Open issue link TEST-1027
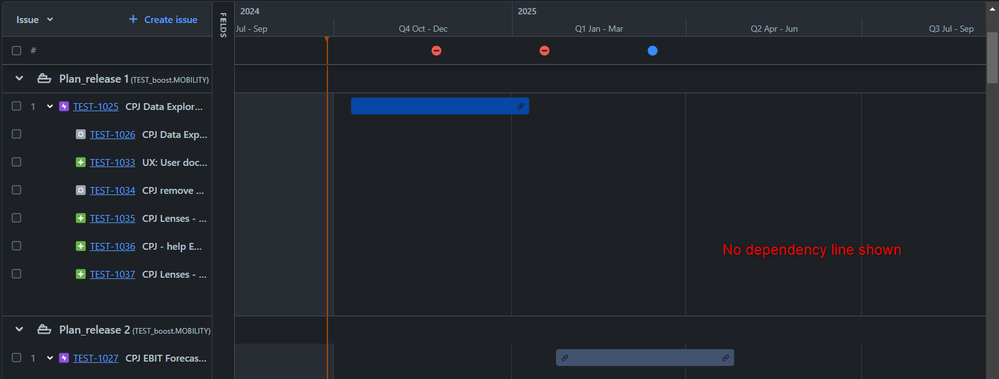This screenshot has width=999, height=379. [96, 358]
